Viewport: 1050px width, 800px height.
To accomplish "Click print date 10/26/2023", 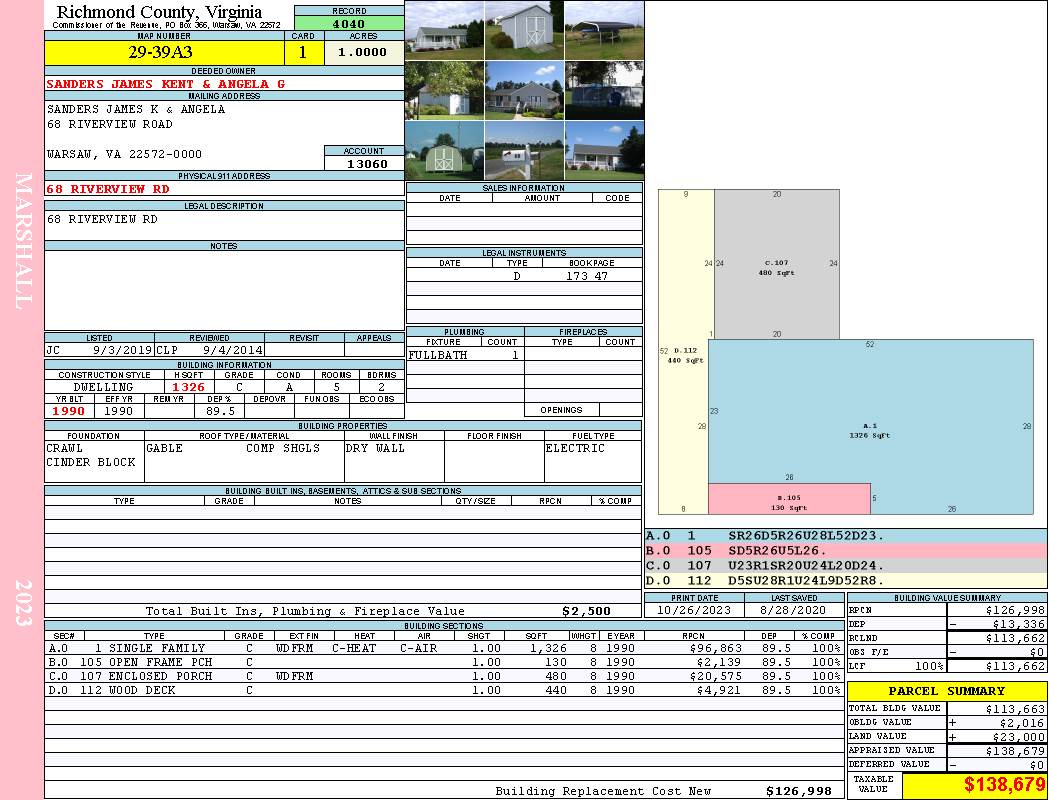I will pos(694,610).
